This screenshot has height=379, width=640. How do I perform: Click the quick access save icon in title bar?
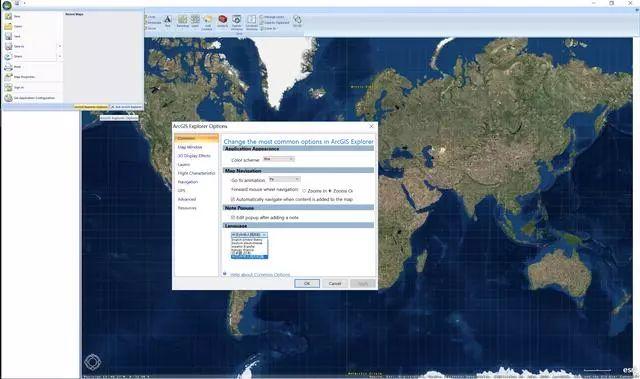[x=17, y=3]
